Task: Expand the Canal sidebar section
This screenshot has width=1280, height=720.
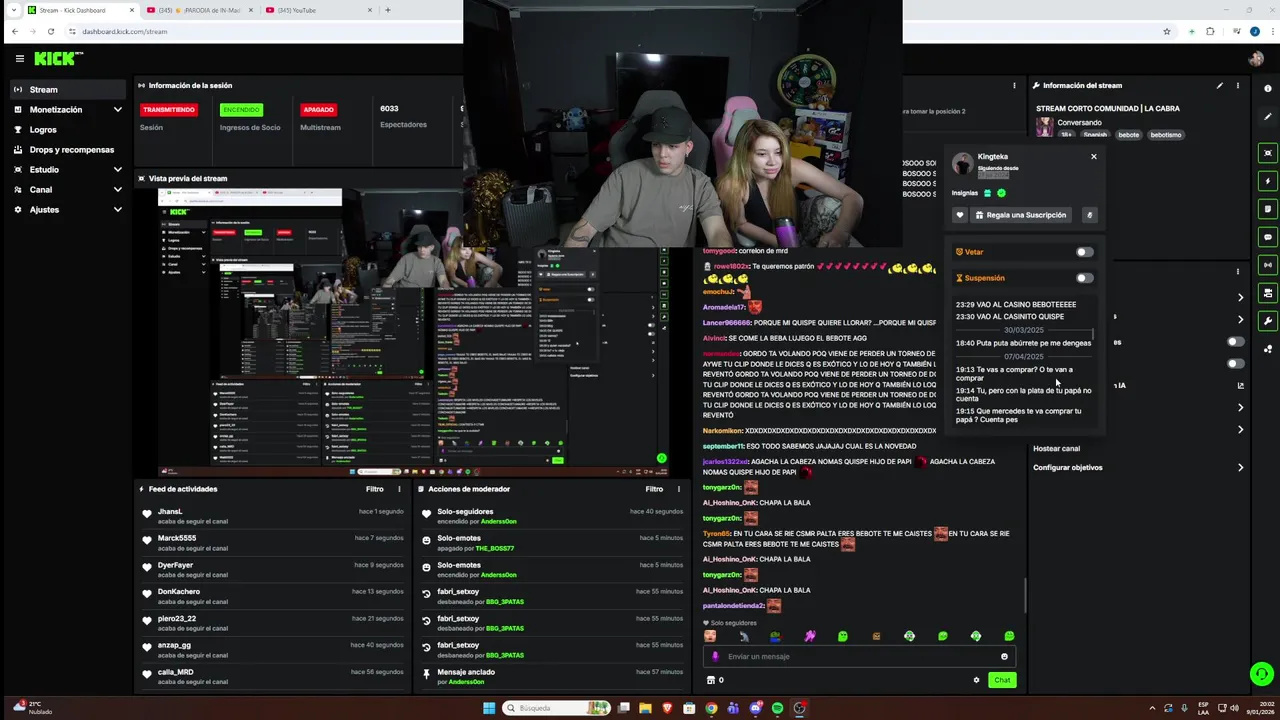Action: (117, 190)
